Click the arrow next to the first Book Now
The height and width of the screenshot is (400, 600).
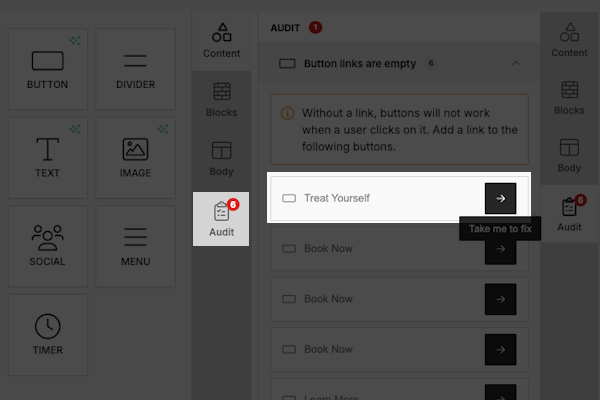(x=500, y=250)
